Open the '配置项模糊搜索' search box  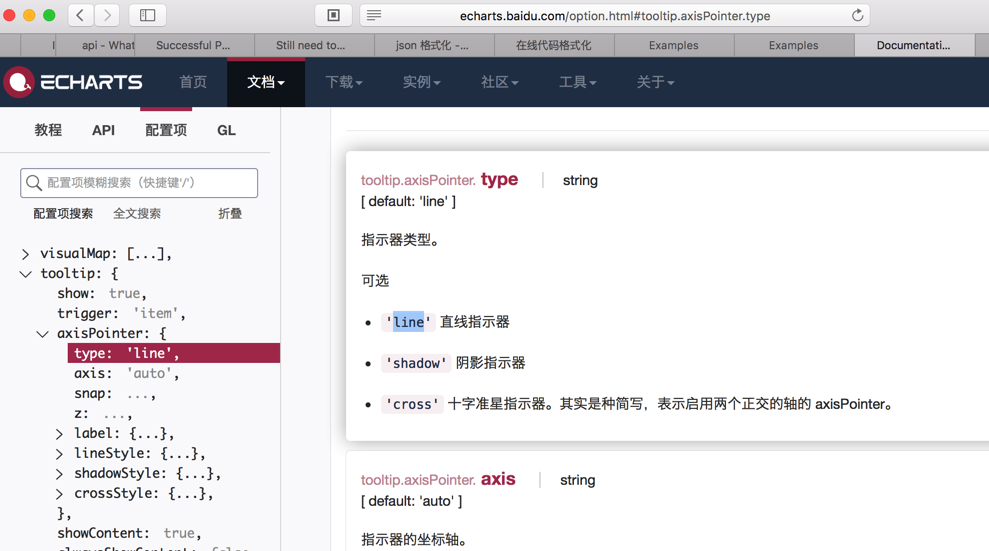click(139, 183)
